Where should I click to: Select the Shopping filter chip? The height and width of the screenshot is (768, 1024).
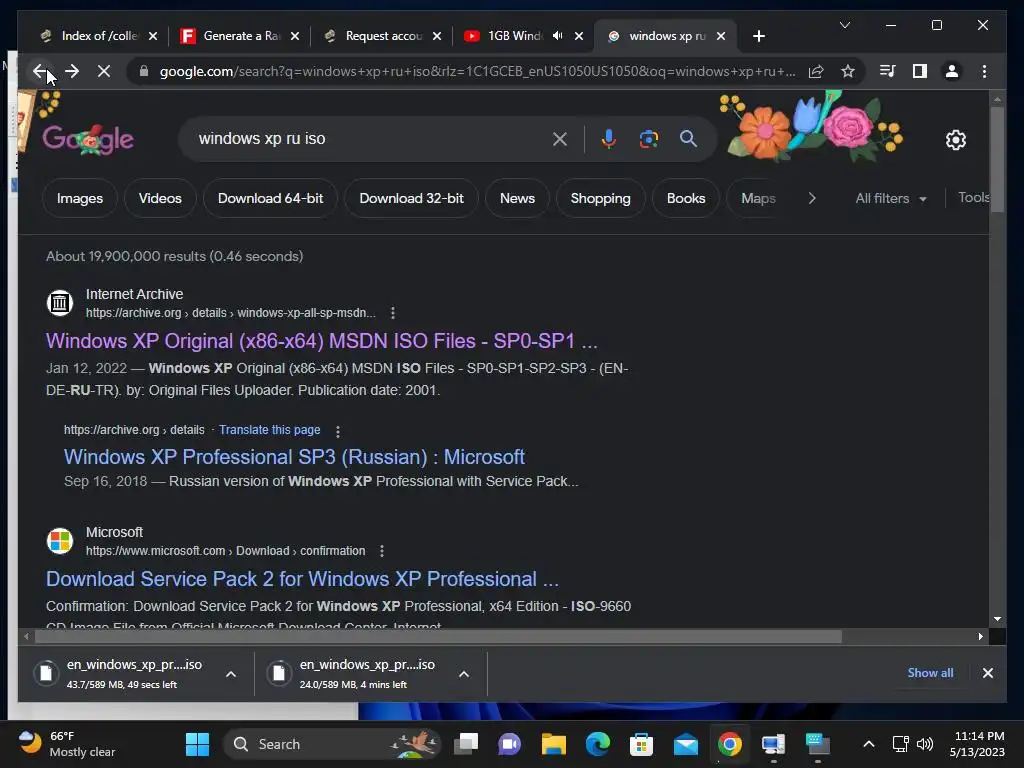pyautogui.click(x=600, y=198)
